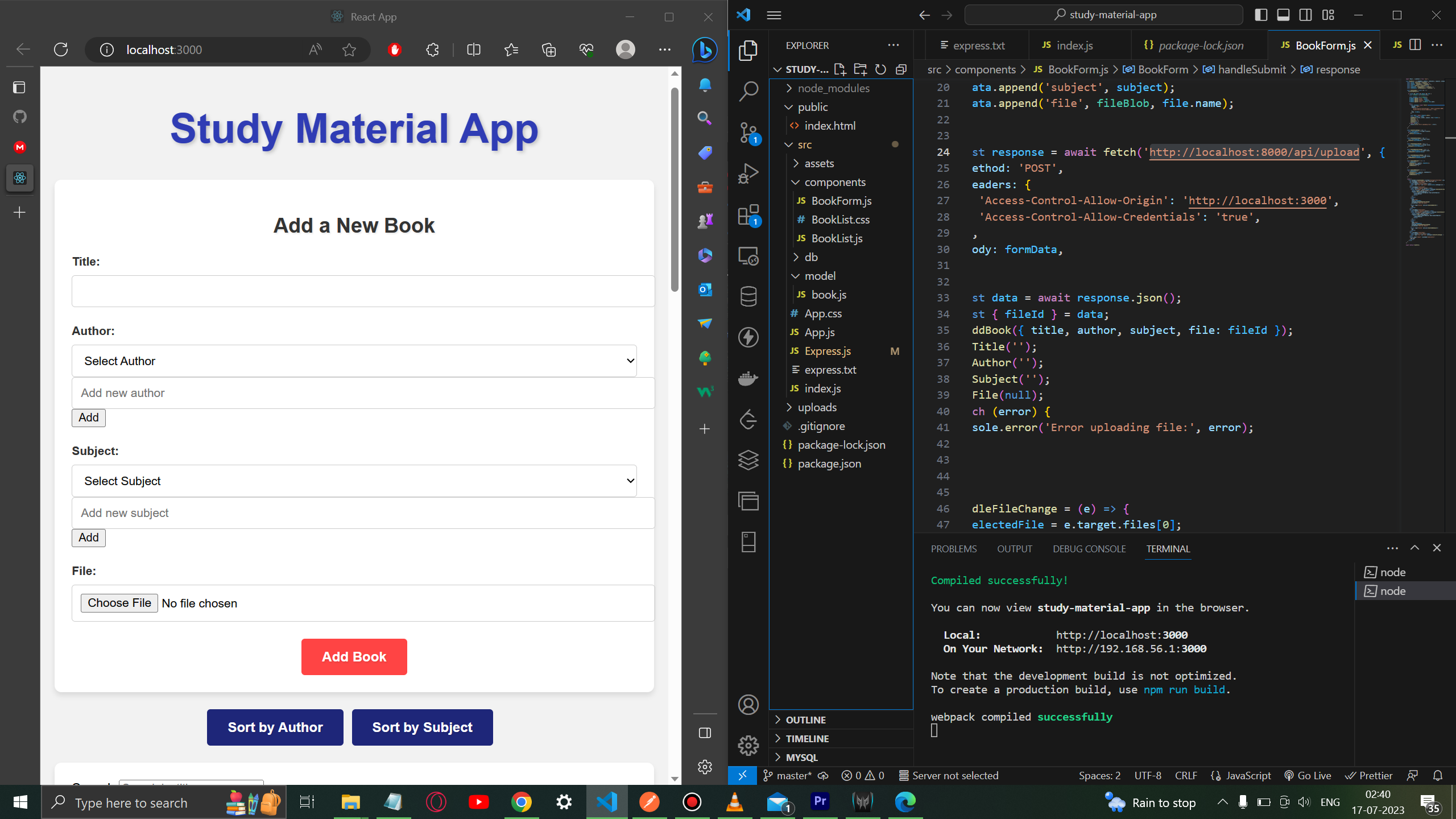The image size is (1456, 819).
Task: Expand the OUTLINE section
Action: (x=805, y=719)
